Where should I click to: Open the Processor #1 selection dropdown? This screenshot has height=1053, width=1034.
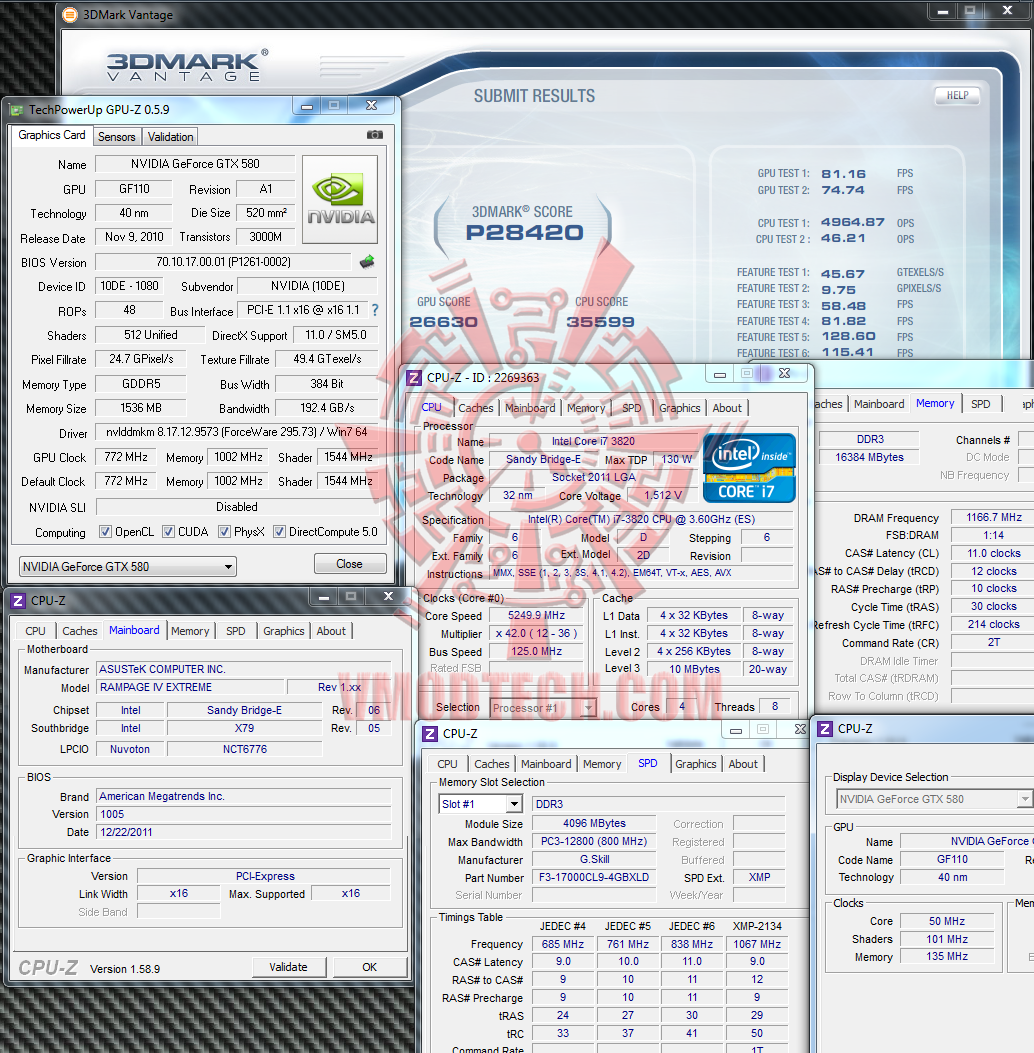[543, 708]
